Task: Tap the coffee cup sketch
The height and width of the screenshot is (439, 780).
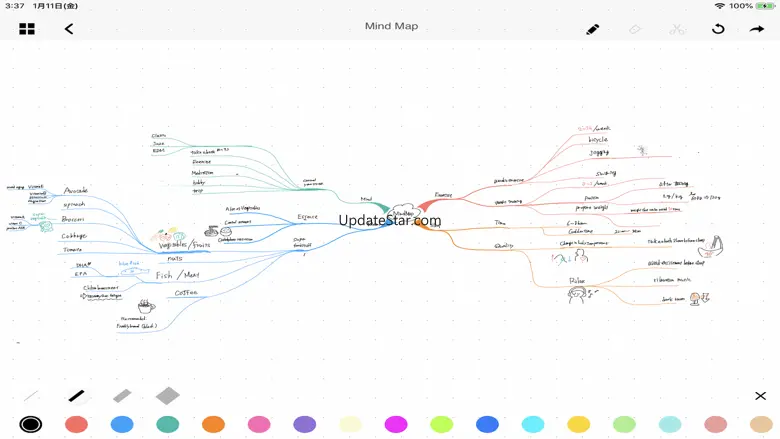Action: (146, 306)
